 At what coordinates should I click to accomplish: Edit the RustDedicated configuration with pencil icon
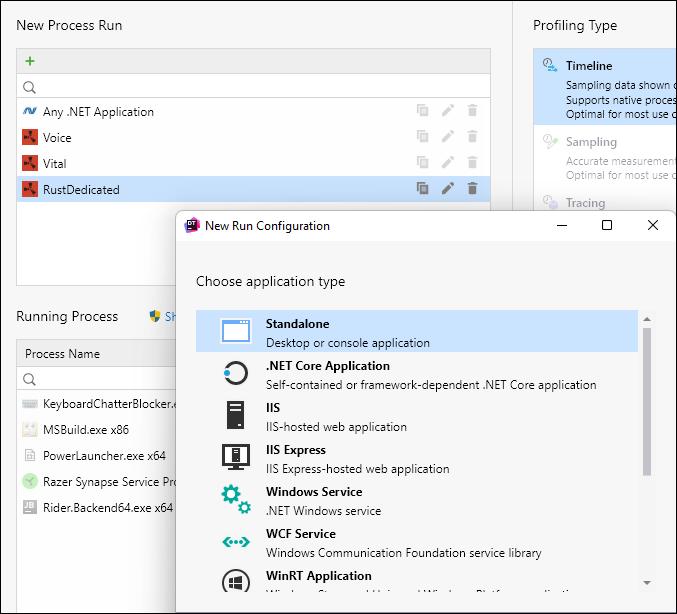448,188
